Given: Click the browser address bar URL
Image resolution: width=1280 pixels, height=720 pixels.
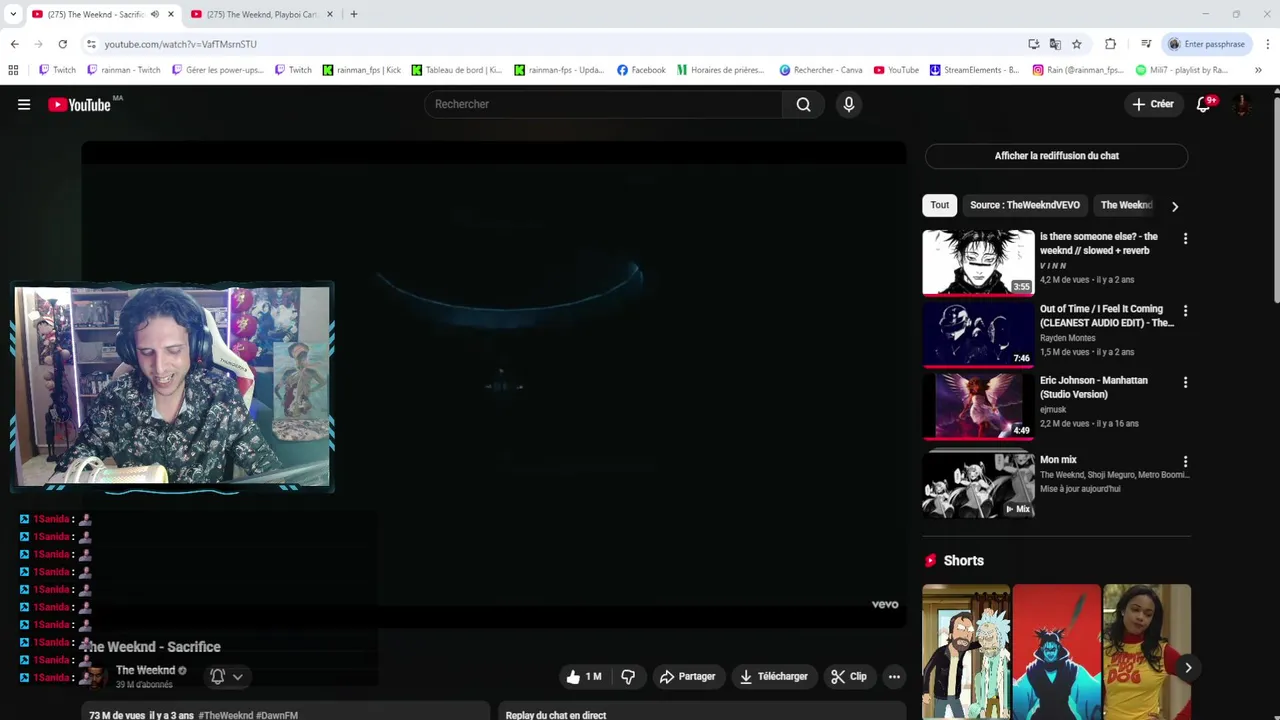Looking at the screenshot, I should tap(180, 44).
